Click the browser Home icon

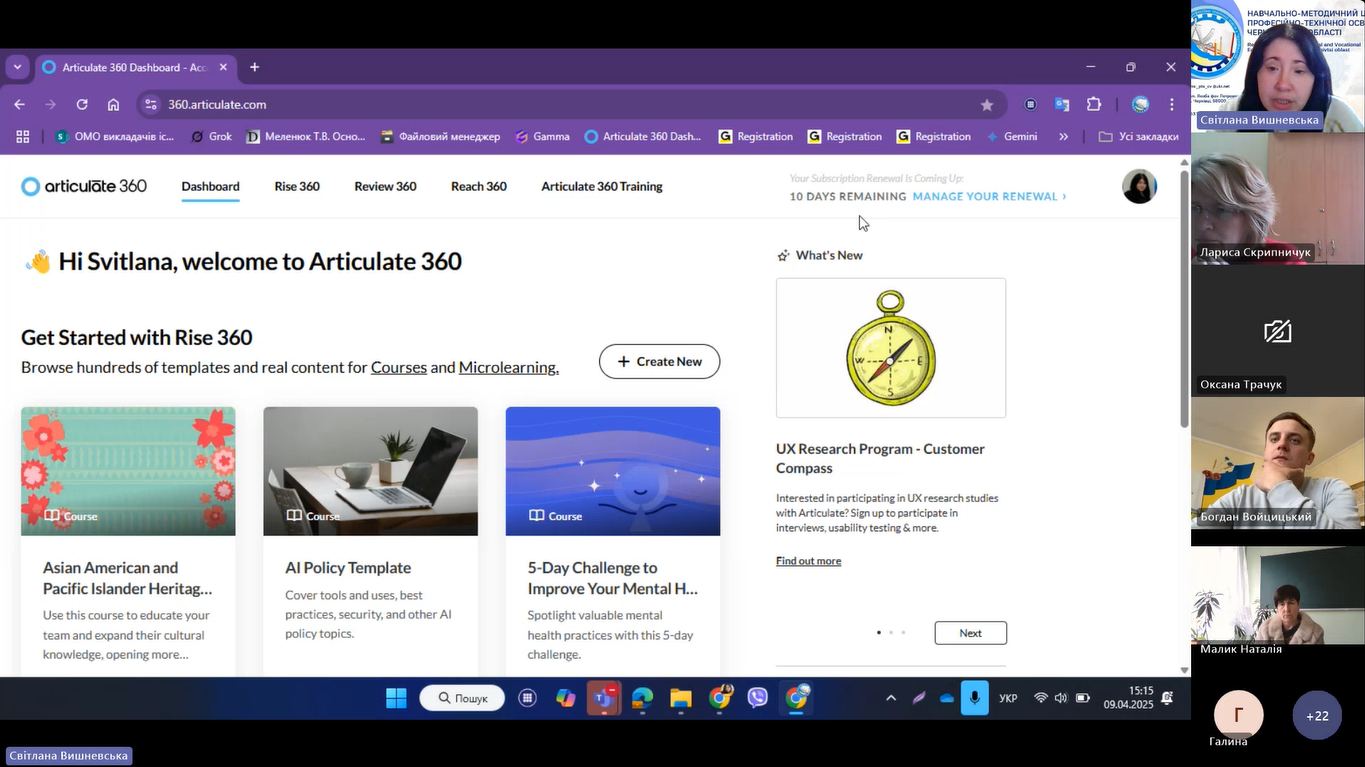point(113,105)
